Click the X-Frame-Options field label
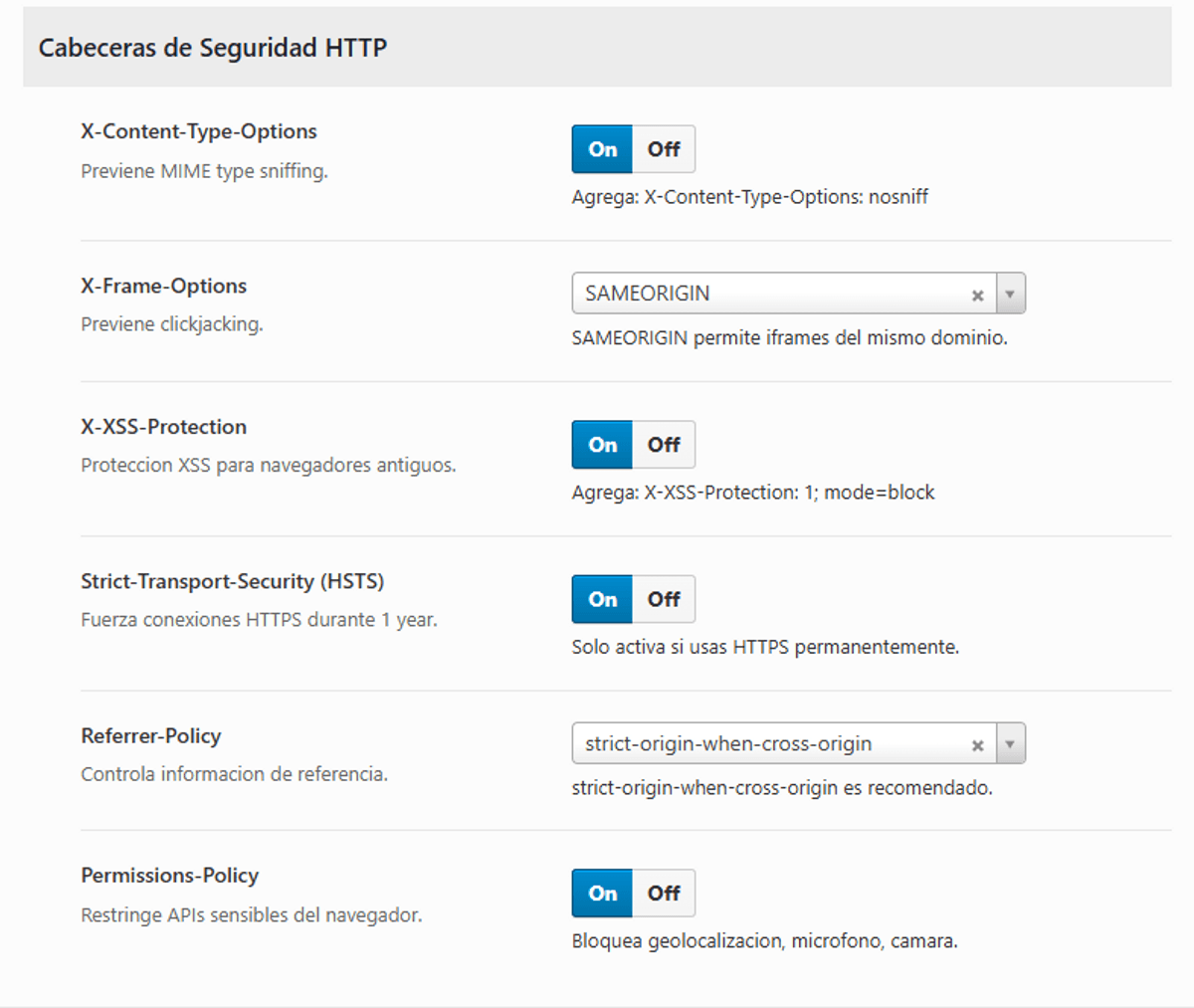The height and width of the screenshot is (1008, 1194). click(x=163, y=287)
